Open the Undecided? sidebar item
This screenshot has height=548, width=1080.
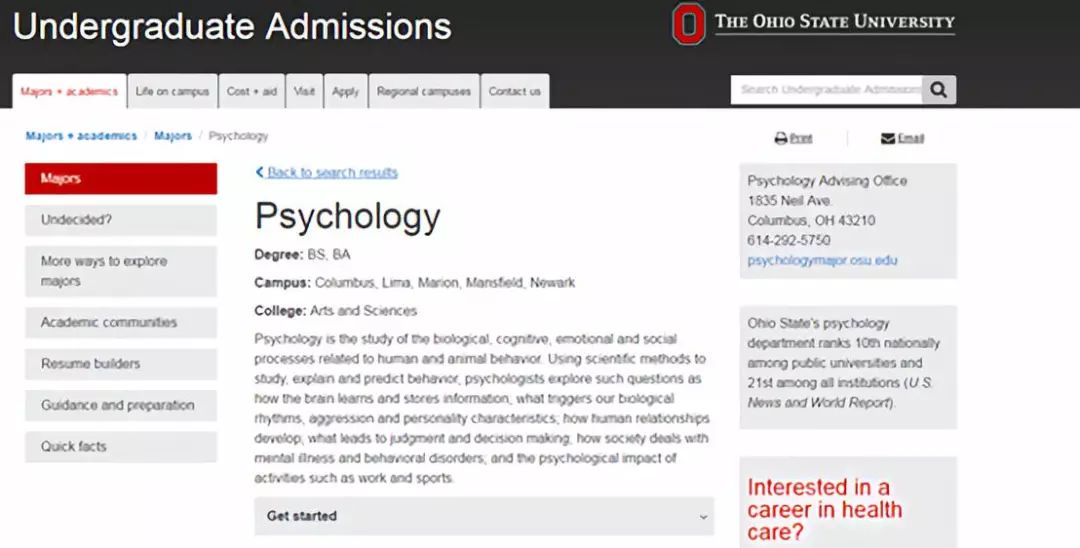tap(121, 220)
